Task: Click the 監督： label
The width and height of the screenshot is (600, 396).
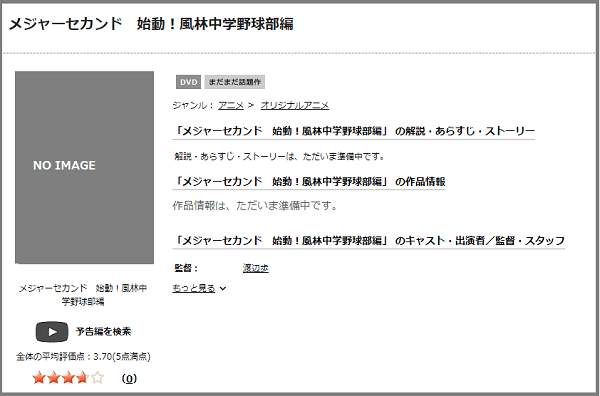Action: click(x=186, y=268)
